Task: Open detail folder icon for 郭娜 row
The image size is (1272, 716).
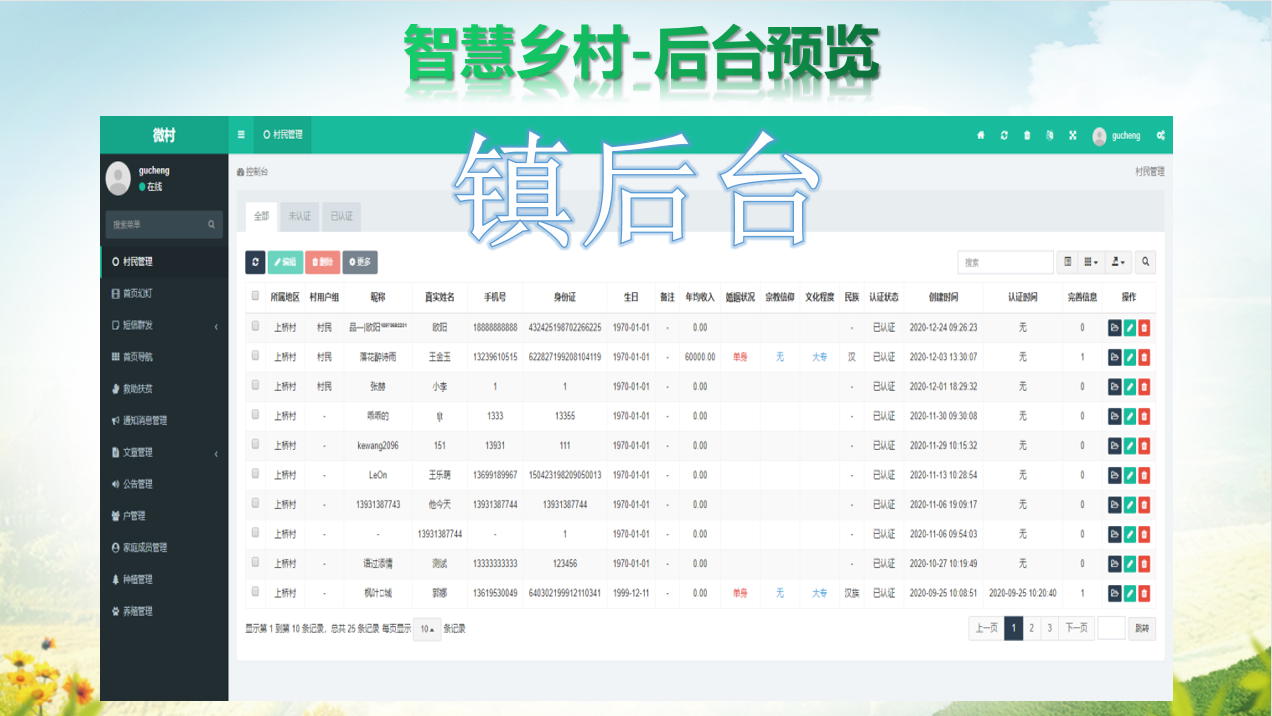Action: point(1115,593)
